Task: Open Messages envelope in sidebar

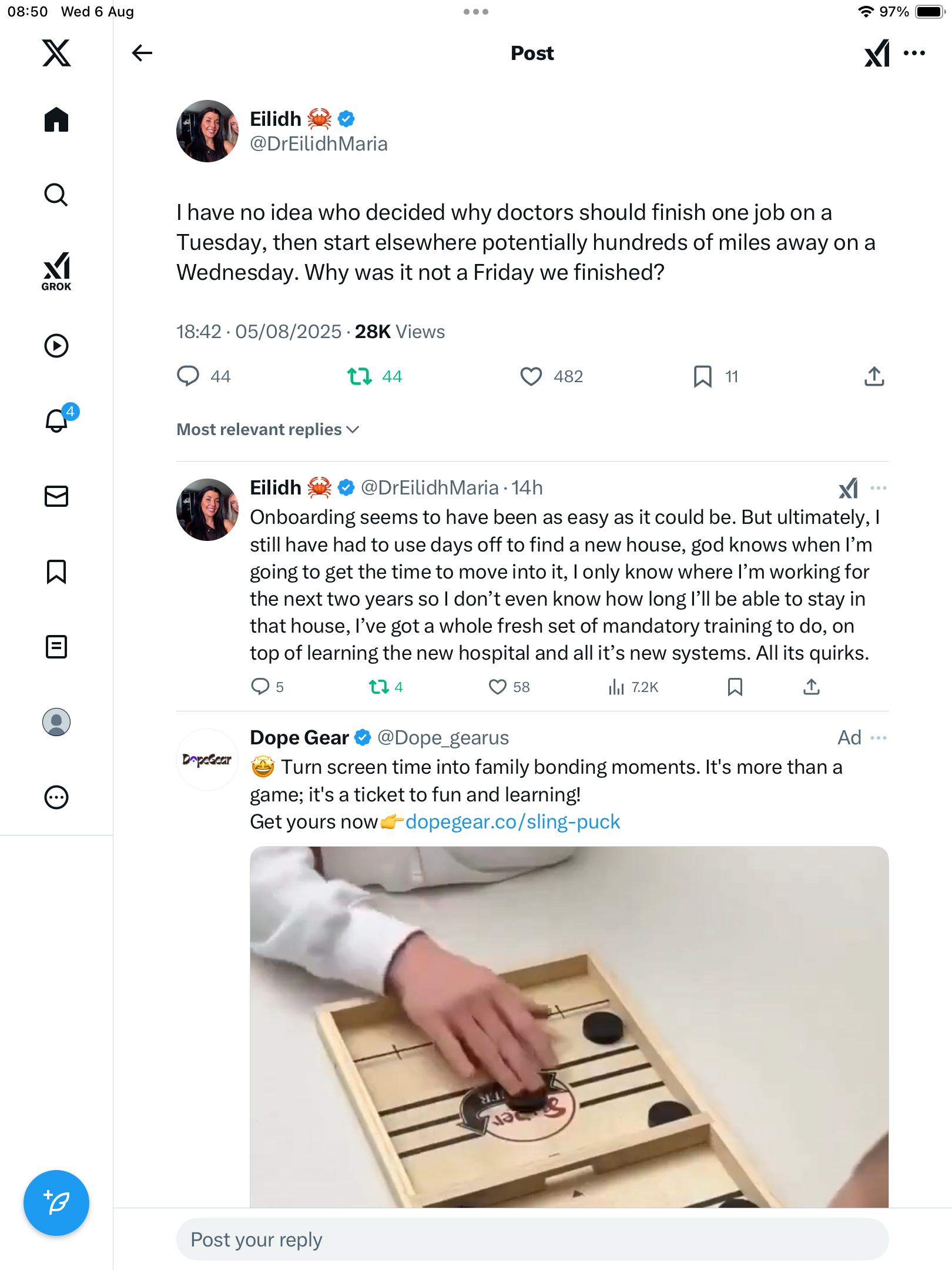Action: [x=56, y=496]
